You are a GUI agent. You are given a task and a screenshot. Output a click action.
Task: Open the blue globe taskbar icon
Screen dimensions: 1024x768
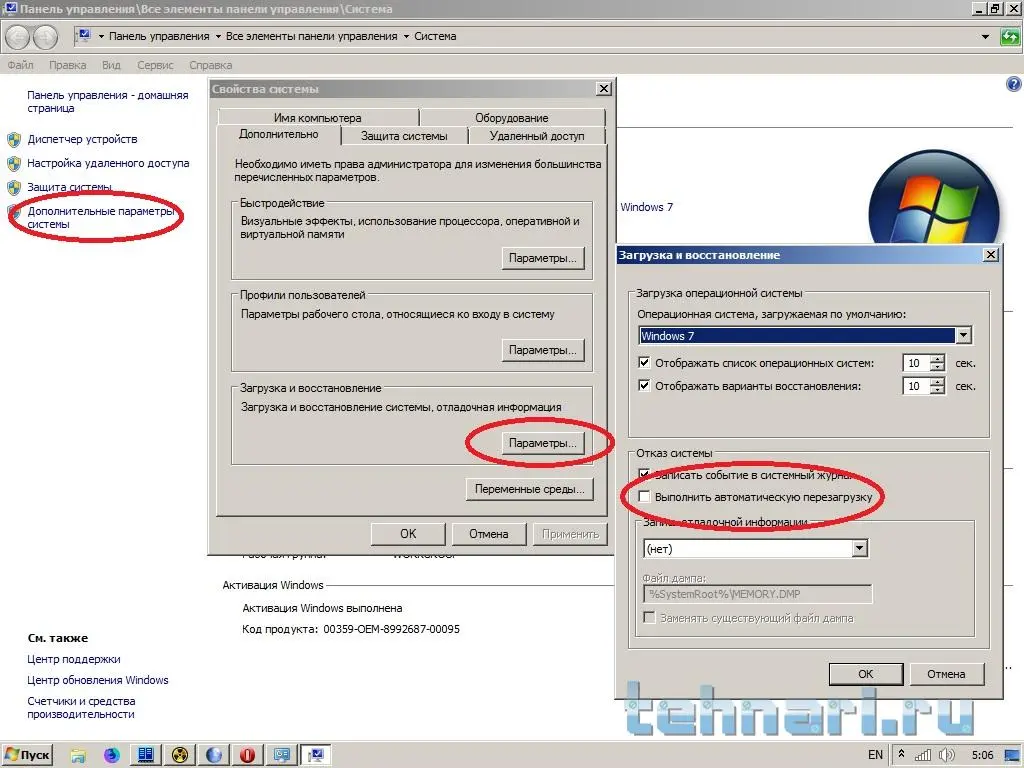(x=214, y=755)
